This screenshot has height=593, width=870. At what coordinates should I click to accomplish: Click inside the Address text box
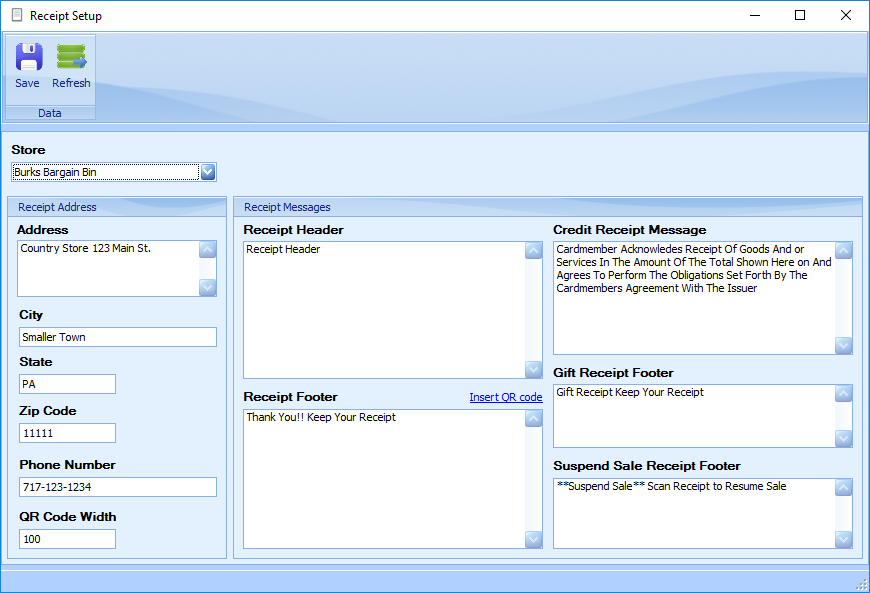tap(108, 268)
